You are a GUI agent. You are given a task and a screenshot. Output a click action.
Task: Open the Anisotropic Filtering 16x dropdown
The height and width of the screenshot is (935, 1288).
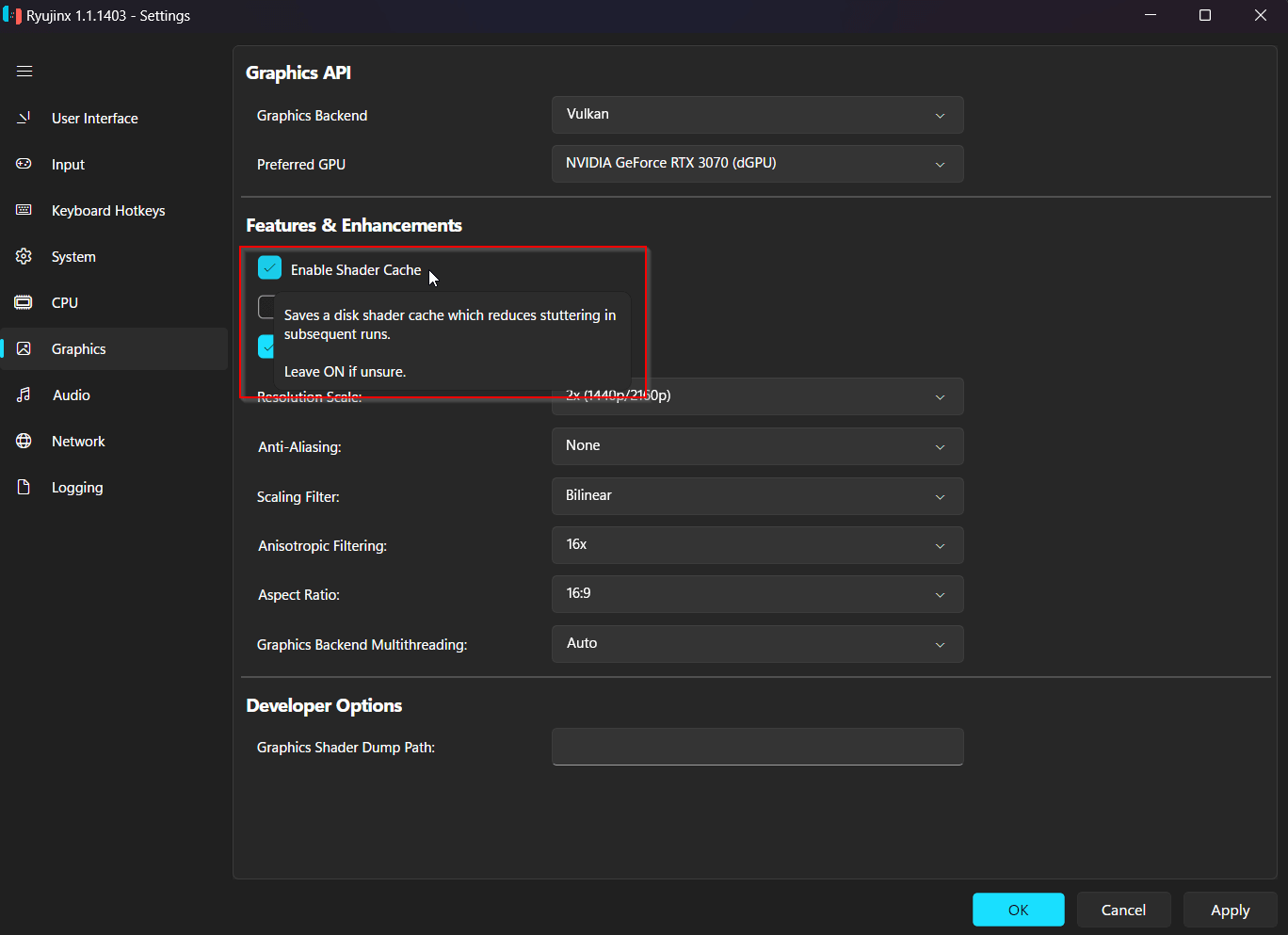pyautogui.click(x=757, y=545)
